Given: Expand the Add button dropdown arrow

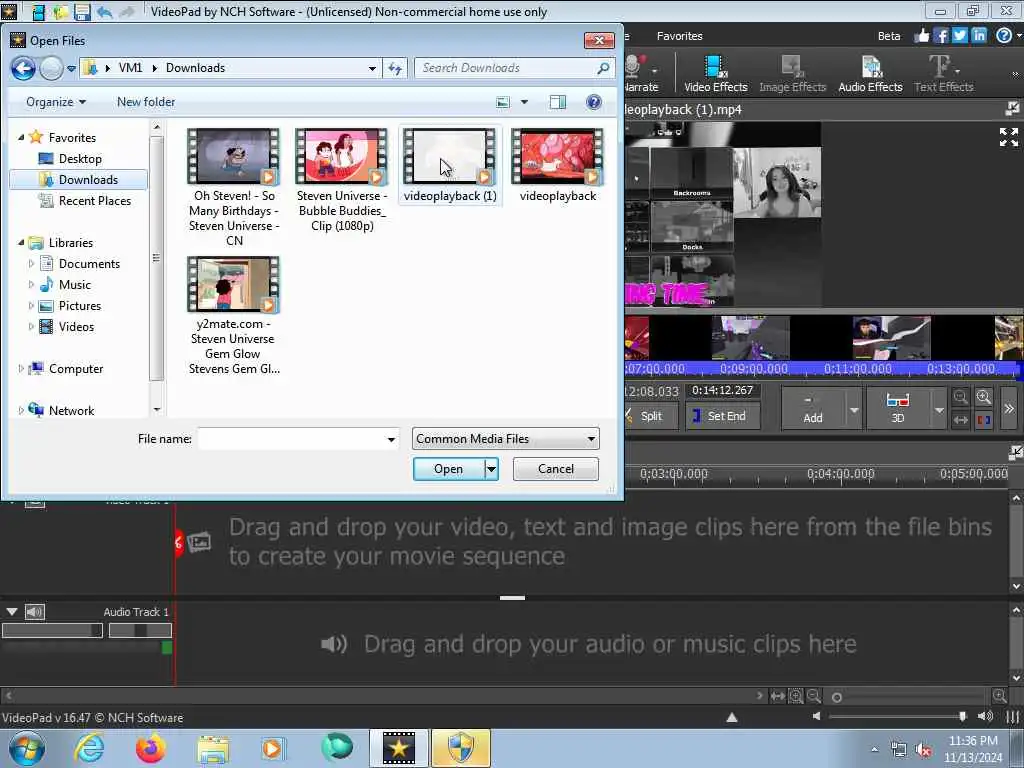Looking at the screenshot, I should pyautogui.click(x=854, y=409).
